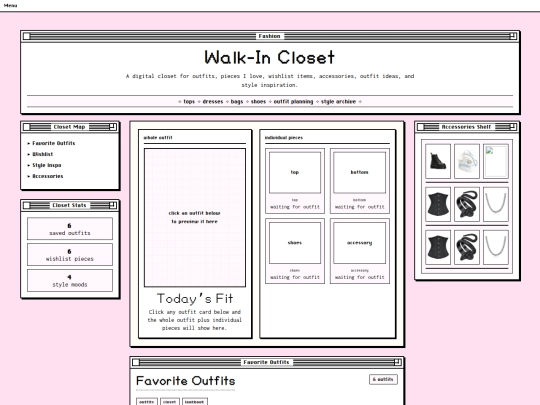Click the 'bags' tag in header strip
This screenshot has height=405, width=540.
point(237,102)
